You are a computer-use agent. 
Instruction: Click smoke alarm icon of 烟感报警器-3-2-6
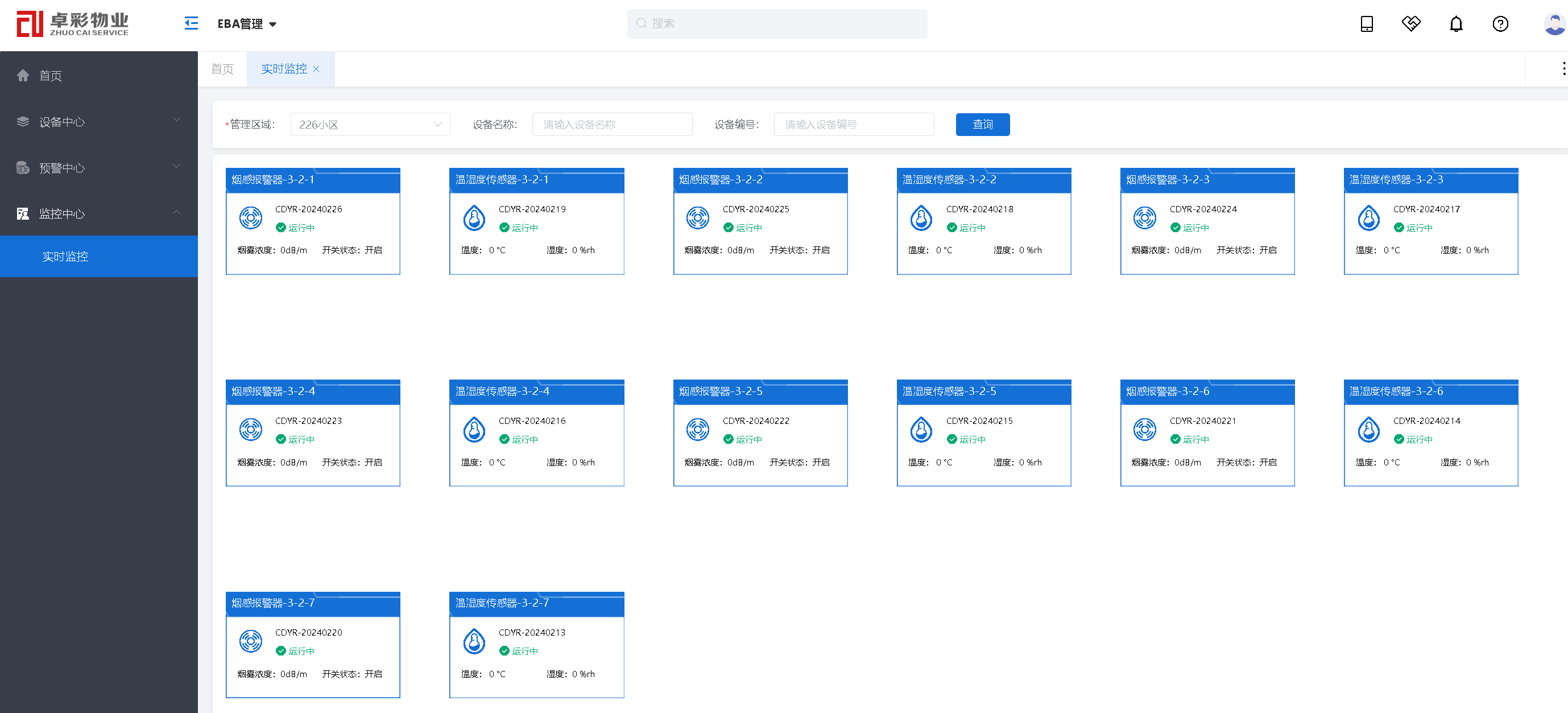(1145, 429)
